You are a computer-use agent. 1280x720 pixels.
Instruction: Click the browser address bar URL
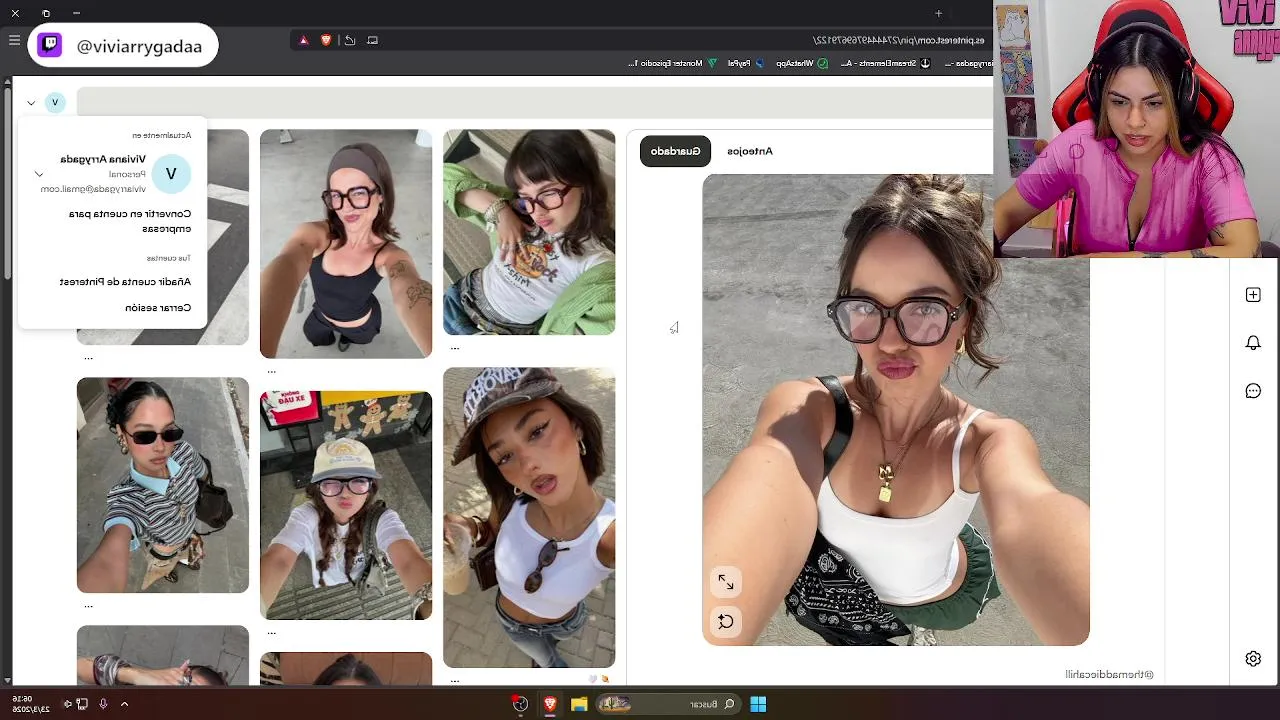point(898,40)
